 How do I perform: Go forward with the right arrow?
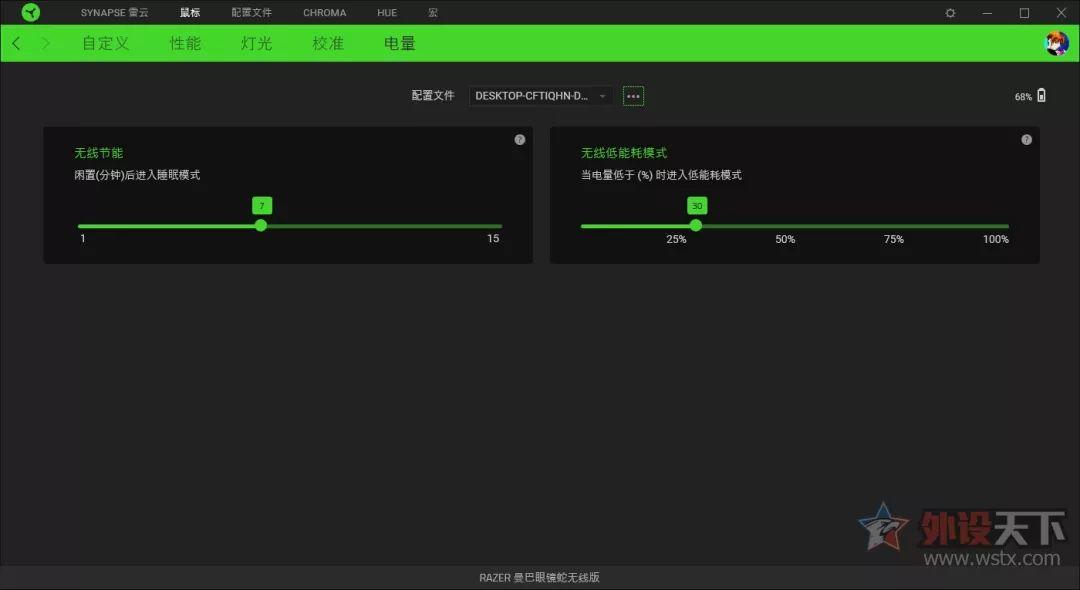click(45, 43)
